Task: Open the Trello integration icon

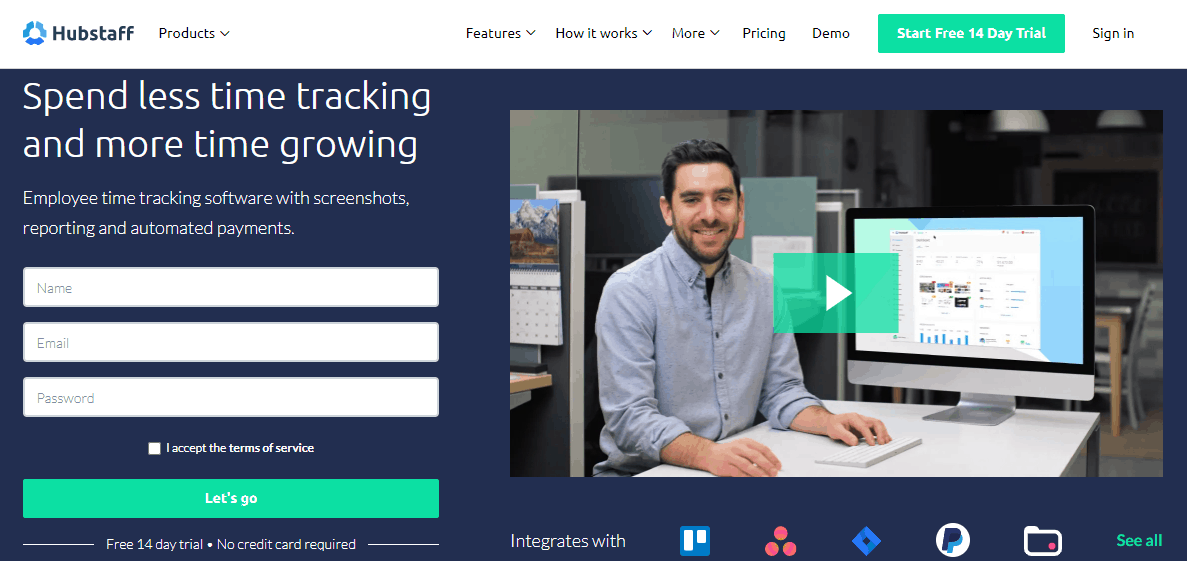Action: tap(694, 541)
